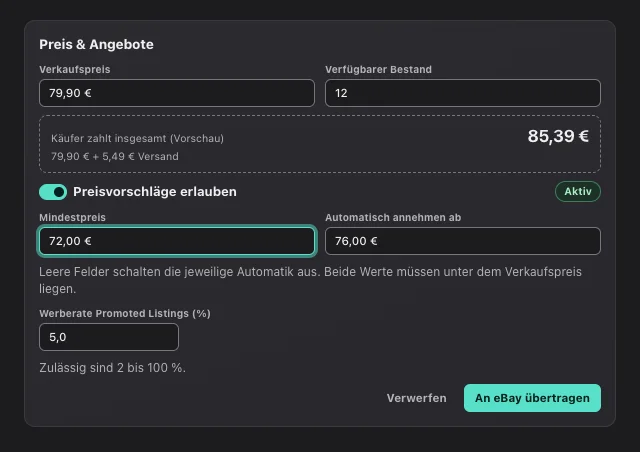The image size is (640, 452).
Task: Click the Verfügbarer Bestand label
Action: (378, 69)
